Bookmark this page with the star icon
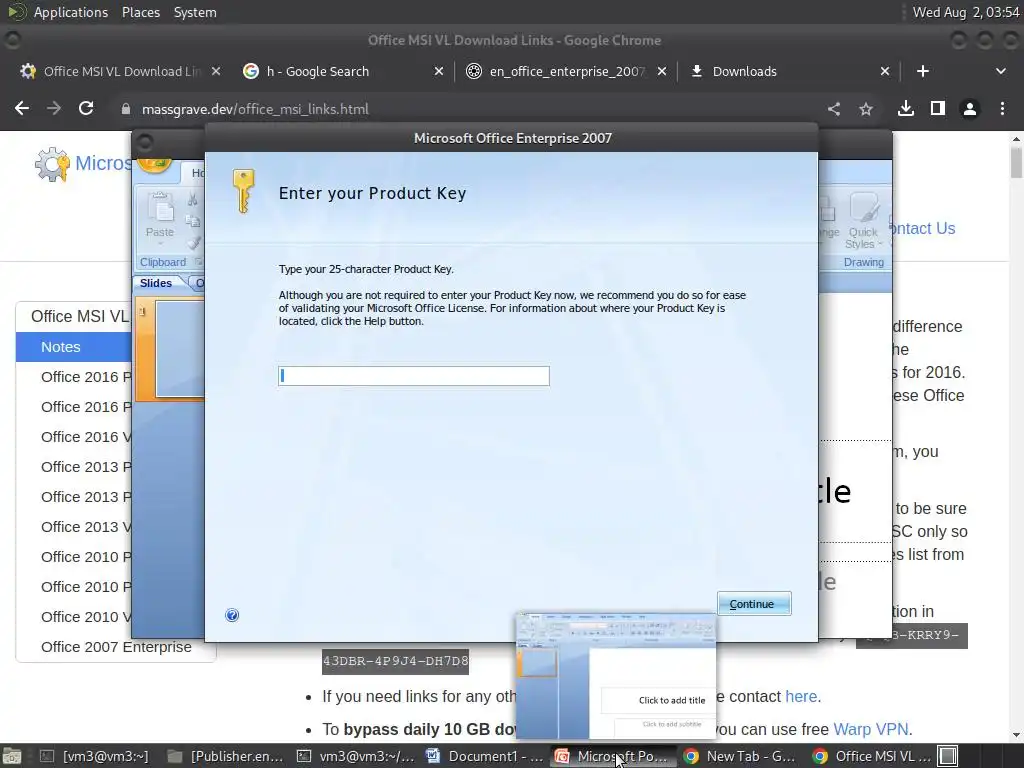 866,109
